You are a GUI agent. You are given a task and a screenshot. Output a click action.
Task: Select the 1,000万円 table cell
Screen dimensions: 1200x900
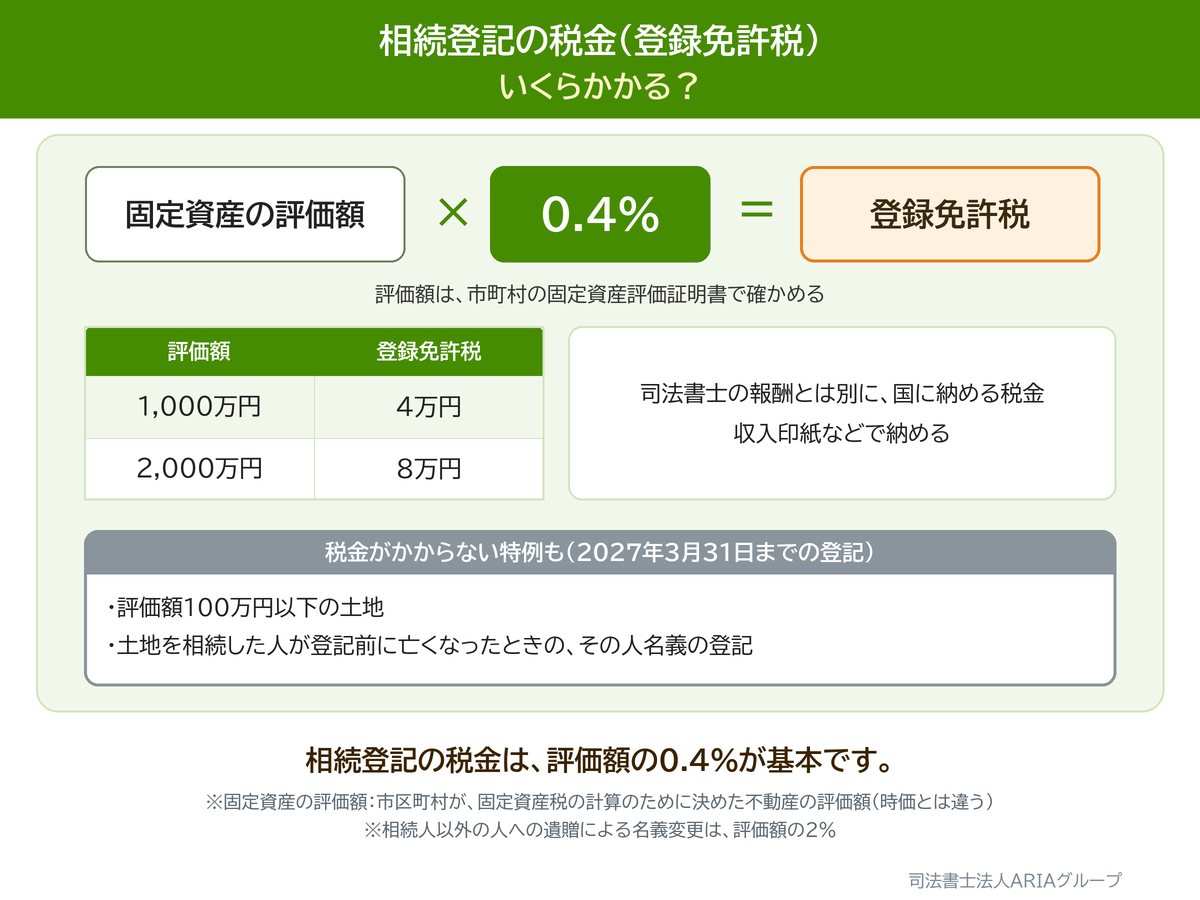200,407
